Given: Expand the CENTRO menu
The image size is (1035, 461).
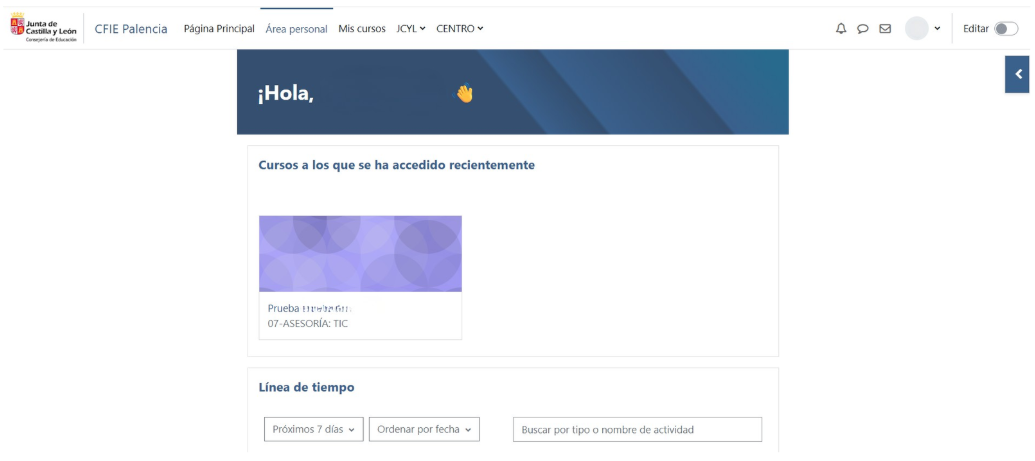Looking at the screenshot, I should [459, 28].
